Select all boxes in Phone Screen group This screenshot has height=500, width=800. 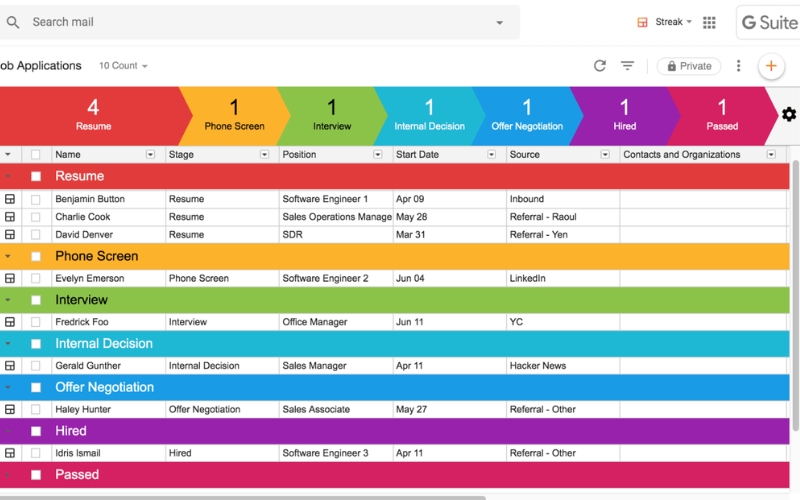(36, 257)
